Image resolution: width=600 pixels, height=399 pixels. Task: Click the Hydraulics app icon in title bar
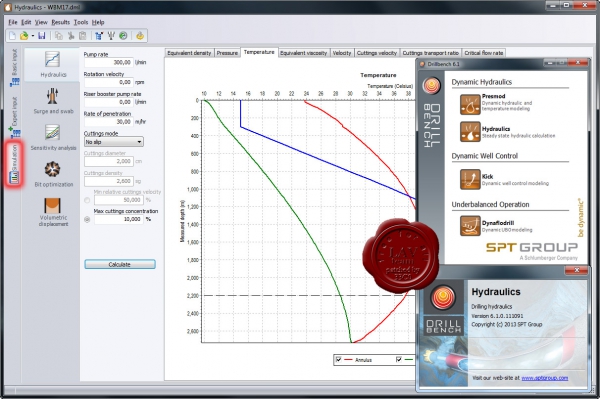coord(8,7)
